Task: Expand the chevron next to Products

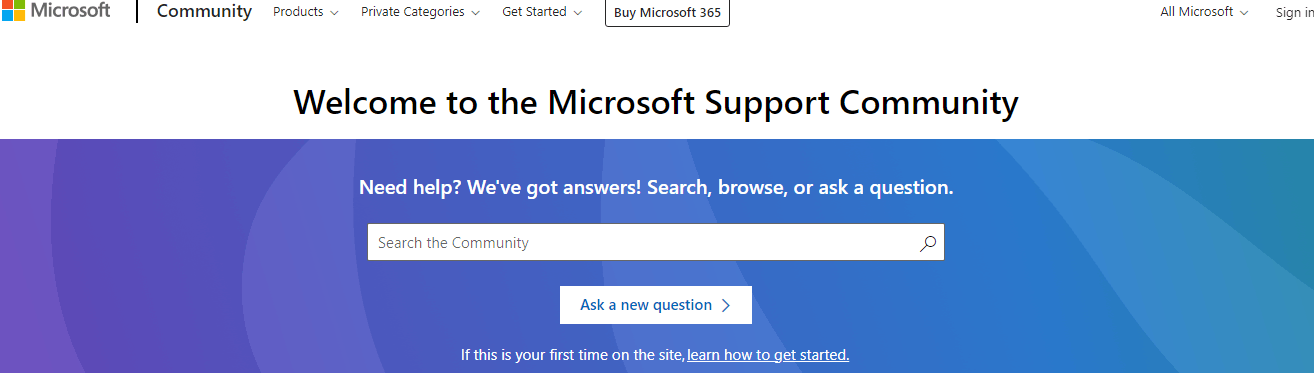Action: click(x=334, y=13)
